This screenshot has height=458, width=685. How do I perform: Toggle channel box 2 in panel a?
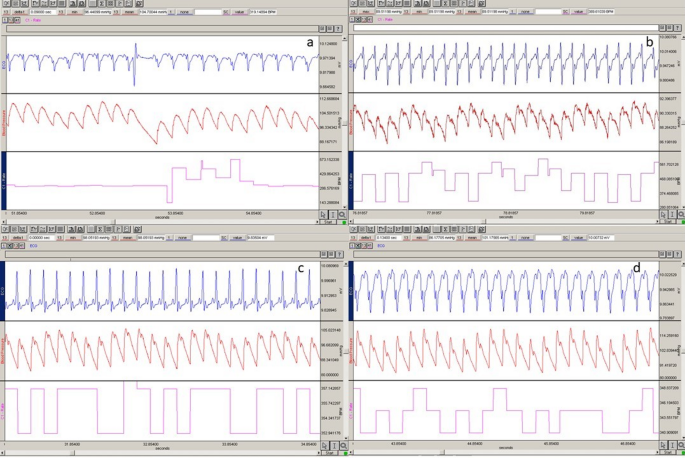click(x=11, y=20)
